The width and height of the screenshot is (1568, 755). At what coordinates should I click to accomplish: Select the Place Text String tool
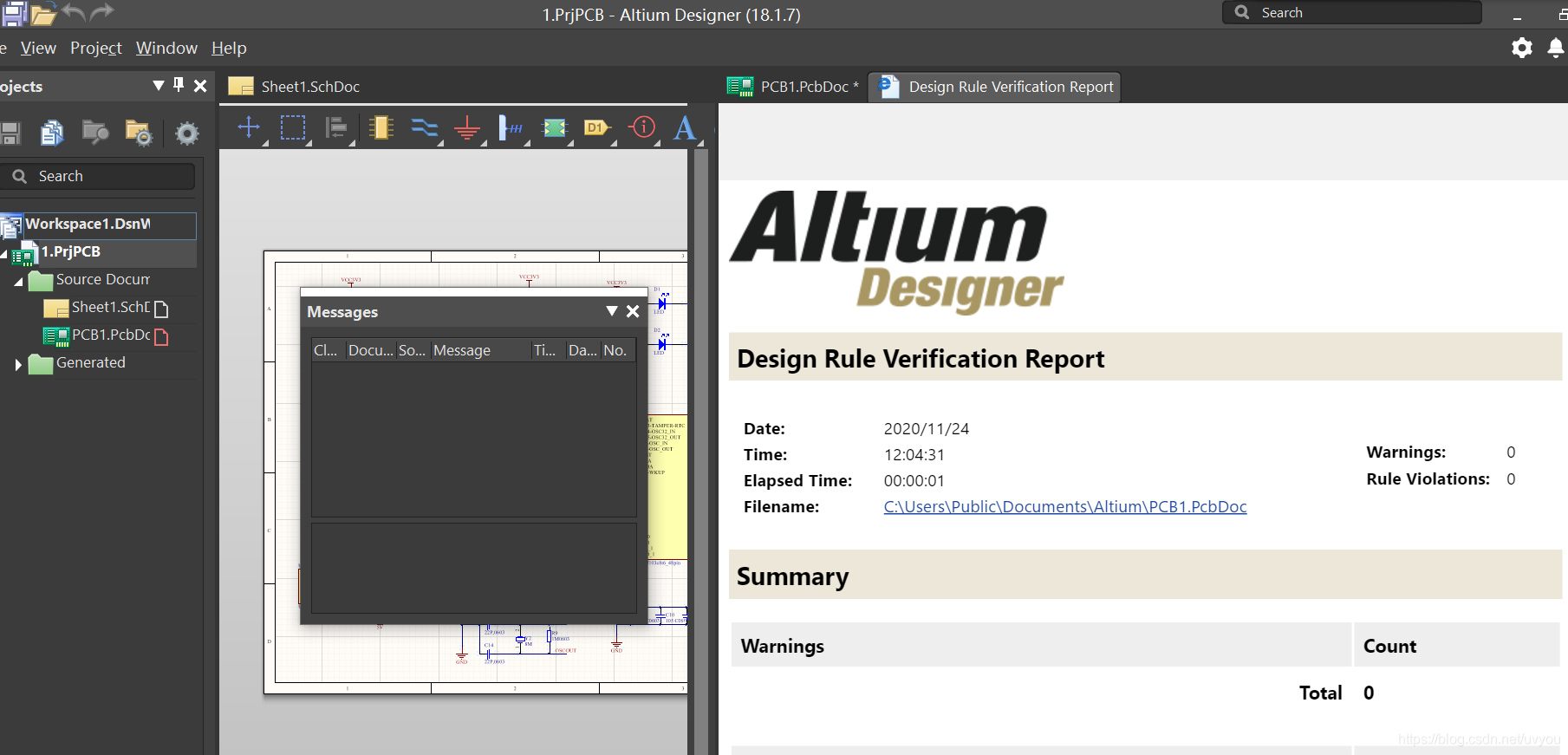pos(685,128)
